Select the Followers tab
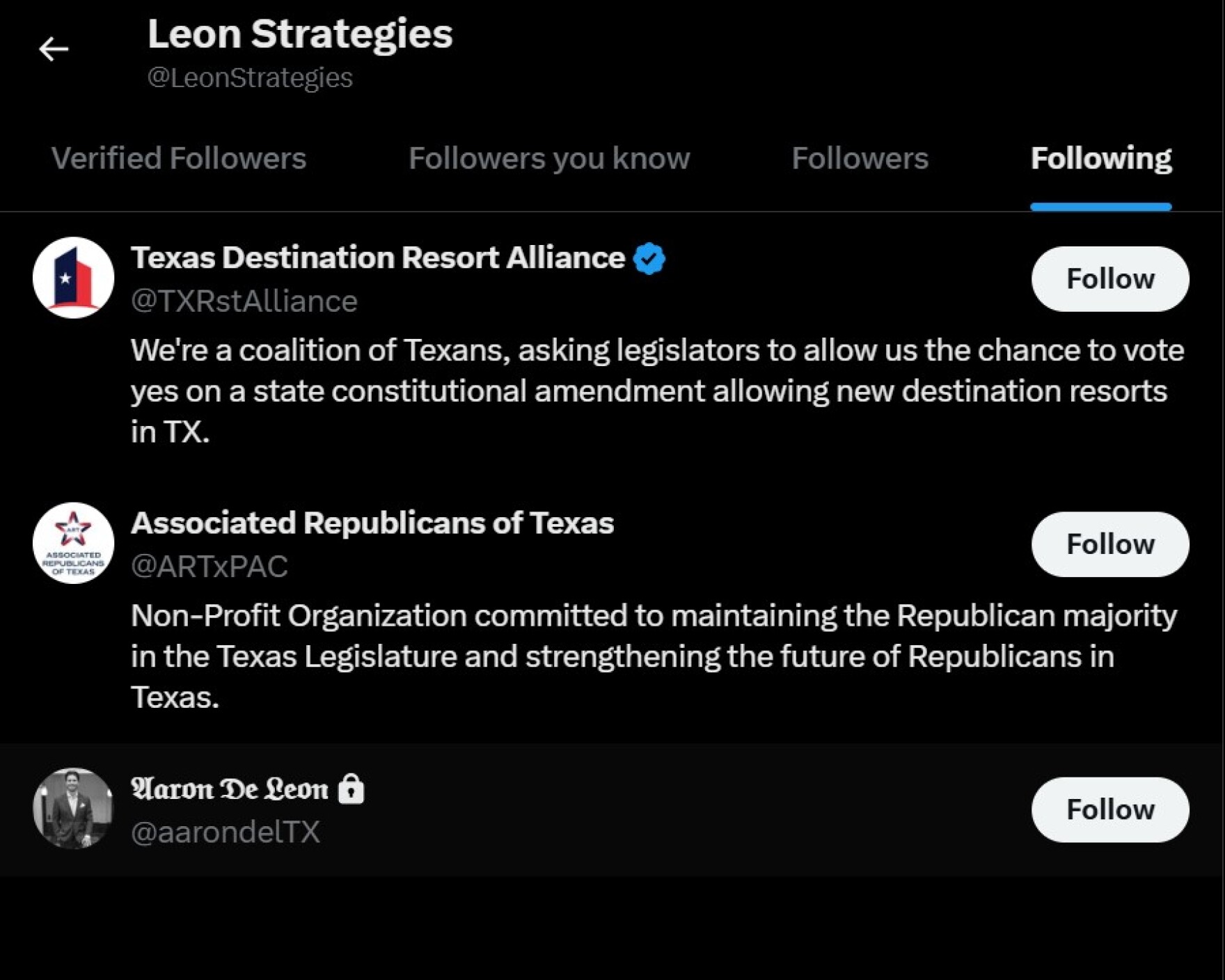The width and height of the screenshot is (1225, 980). pyautogui.click(x=860, y=159)
